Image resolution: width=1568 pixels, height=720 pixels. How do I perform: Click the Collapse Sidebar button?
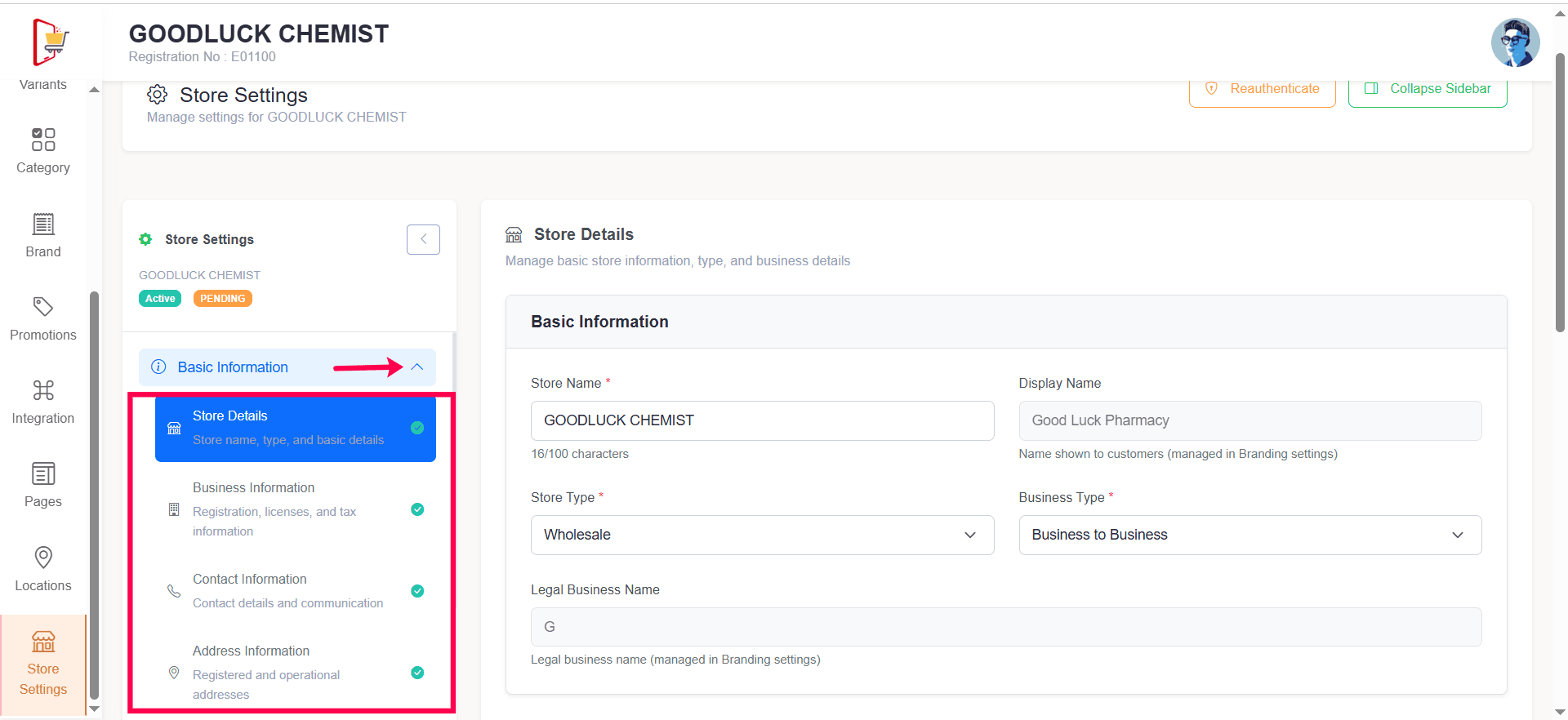coord(1427,89)
